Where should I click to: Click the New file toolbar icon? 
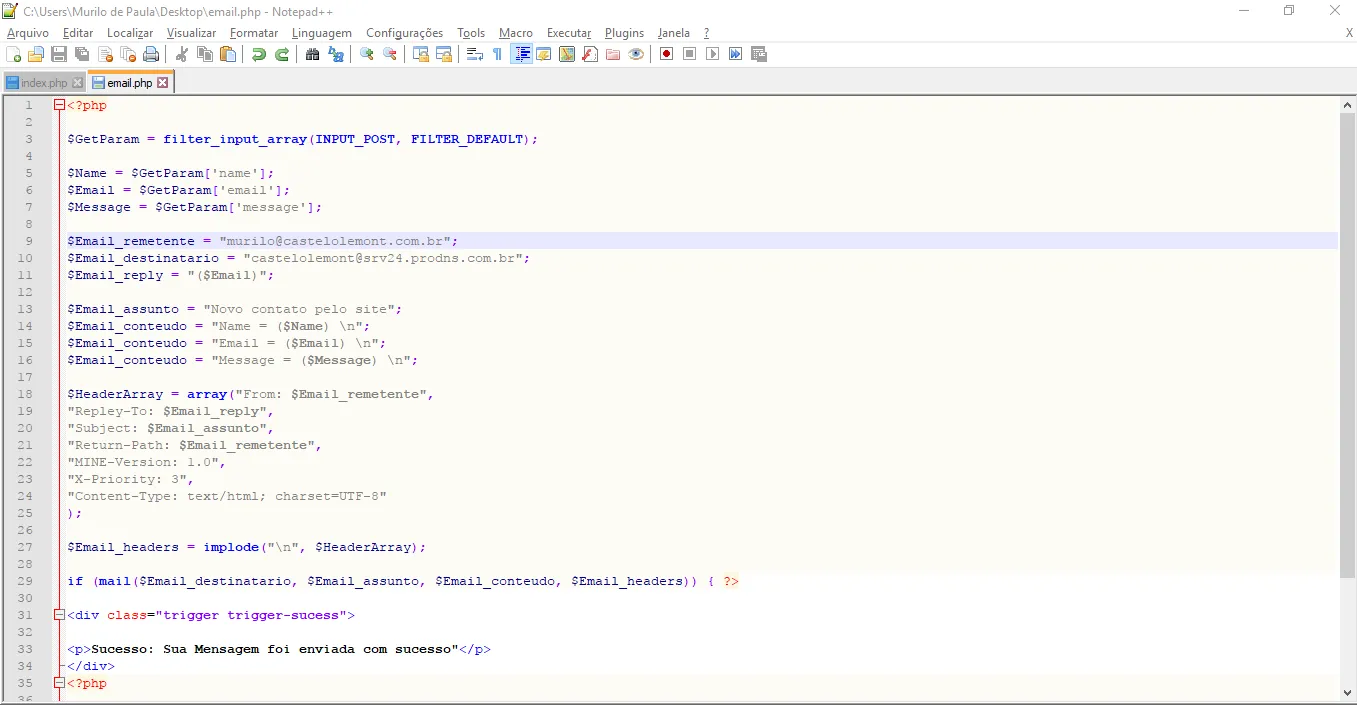pyautogui.click(x=13, y=54)
